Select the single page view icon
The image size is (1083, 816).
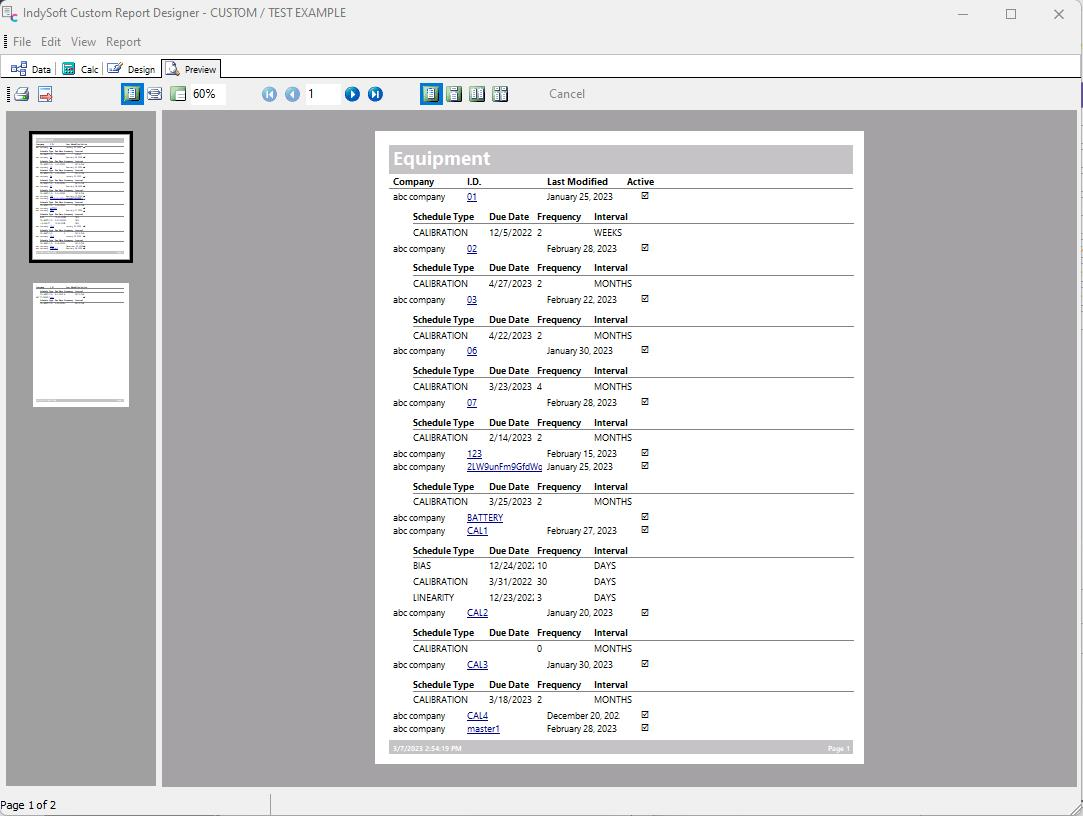[431, 94]
